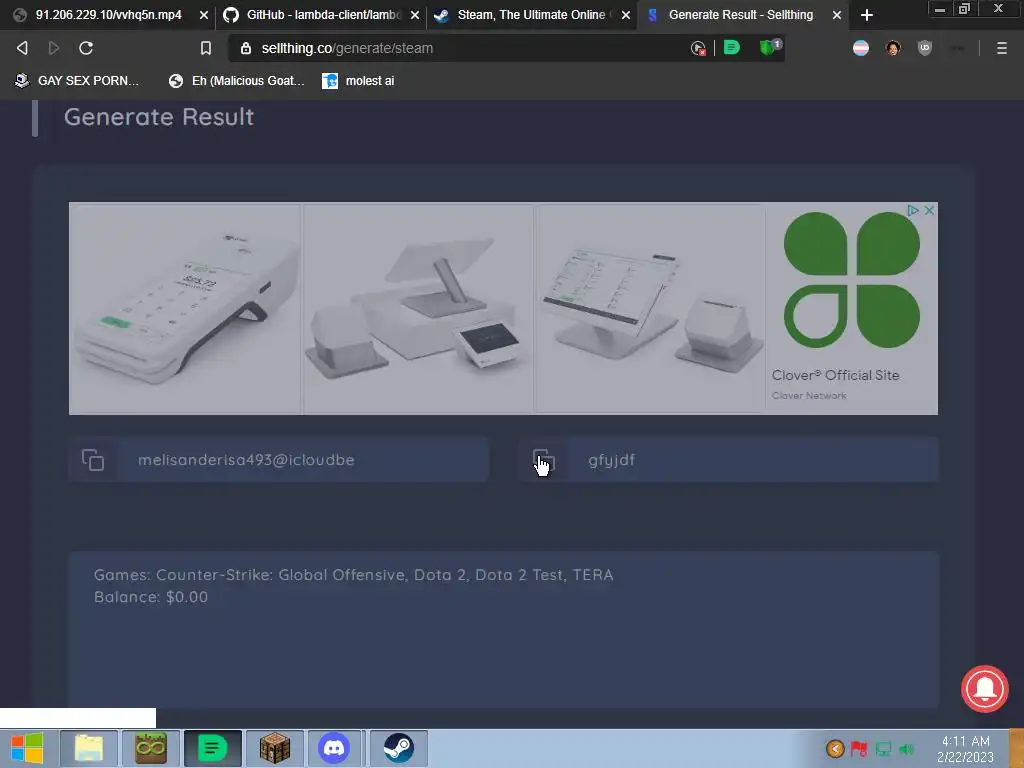Click the Generate Result heading
The image size is (1024, 768).
point(159,117)
